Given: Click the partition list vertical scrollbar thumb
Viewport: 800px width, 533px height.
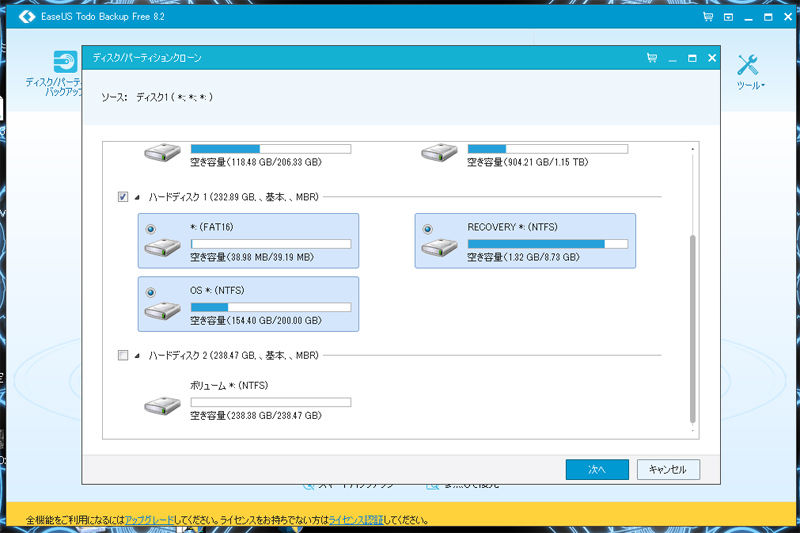Looking at the screenshot, I should point(692,329).
